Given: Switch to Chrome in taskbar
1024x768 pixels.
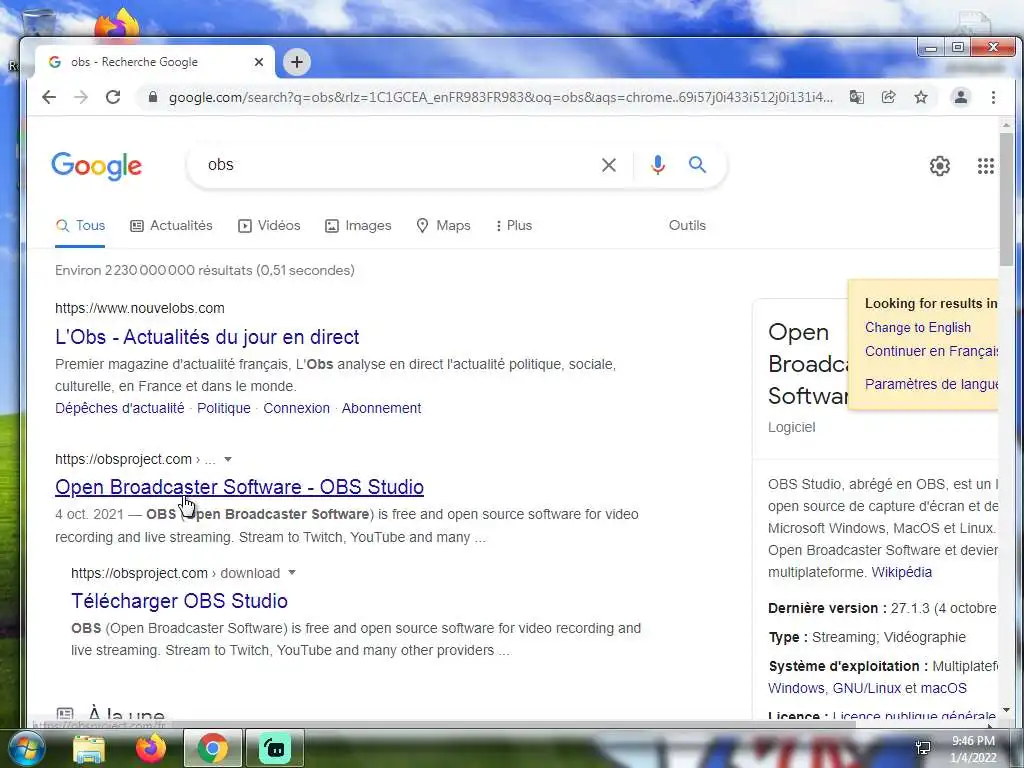Looking at the screenshot, I should [x=212, y=748].
